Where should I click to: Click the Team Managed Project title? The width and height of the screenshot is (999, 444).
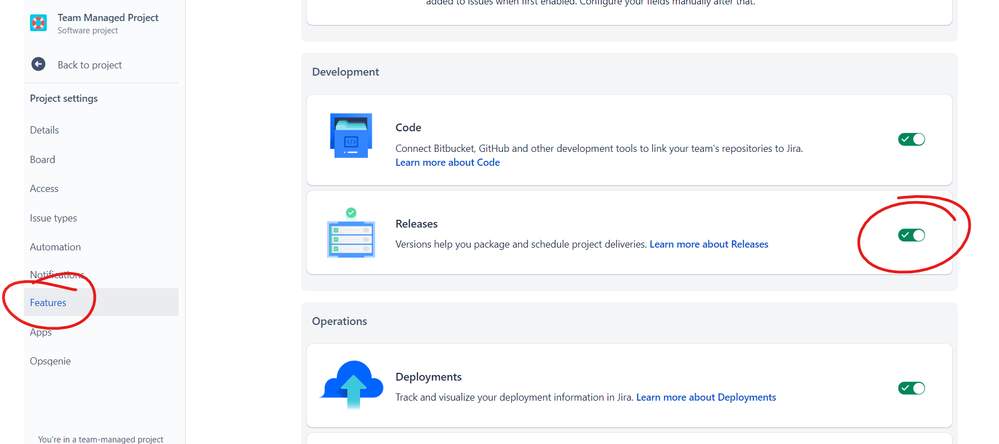point(108,17)
